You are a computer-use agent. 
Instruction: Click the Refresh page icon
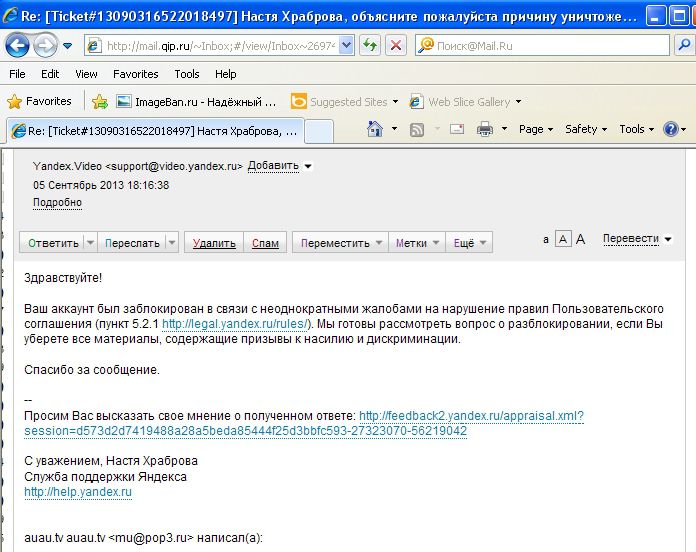click(370, 45)
